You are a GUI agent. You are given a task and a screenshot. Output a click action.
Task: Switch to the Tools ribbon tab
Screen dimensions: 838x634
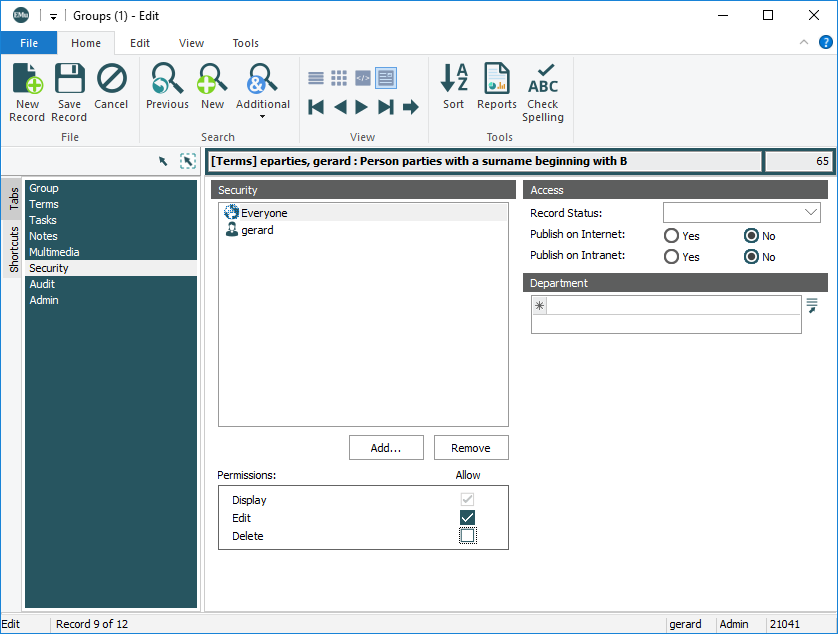(x=245, y=43)
